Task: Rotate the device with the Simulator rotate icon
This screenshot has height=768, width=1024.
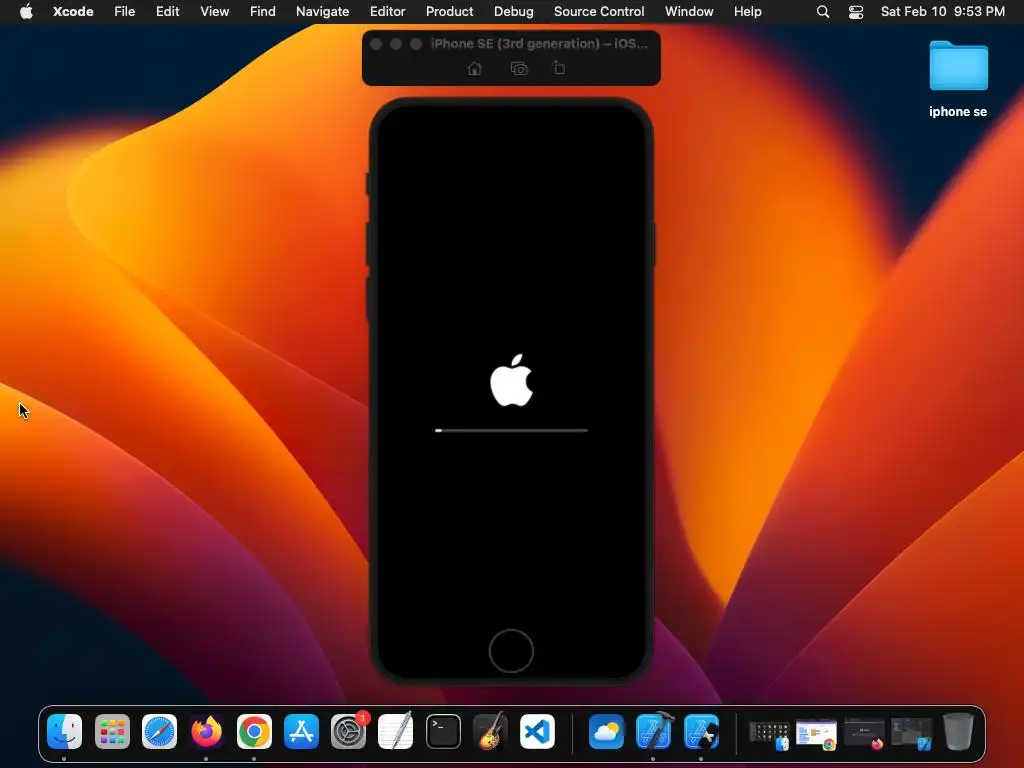Action: (x=559, y=68)
